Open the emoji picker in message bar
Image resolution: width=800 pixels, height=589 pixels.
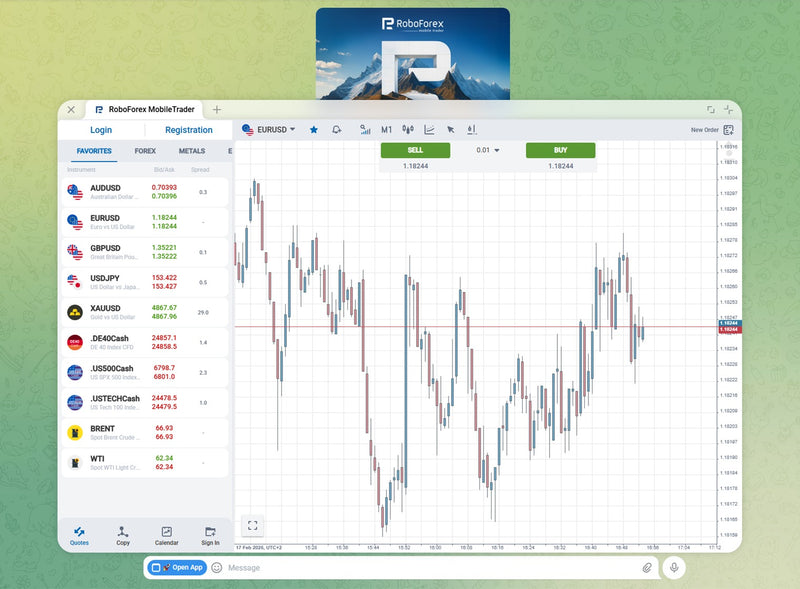[217, 568]
